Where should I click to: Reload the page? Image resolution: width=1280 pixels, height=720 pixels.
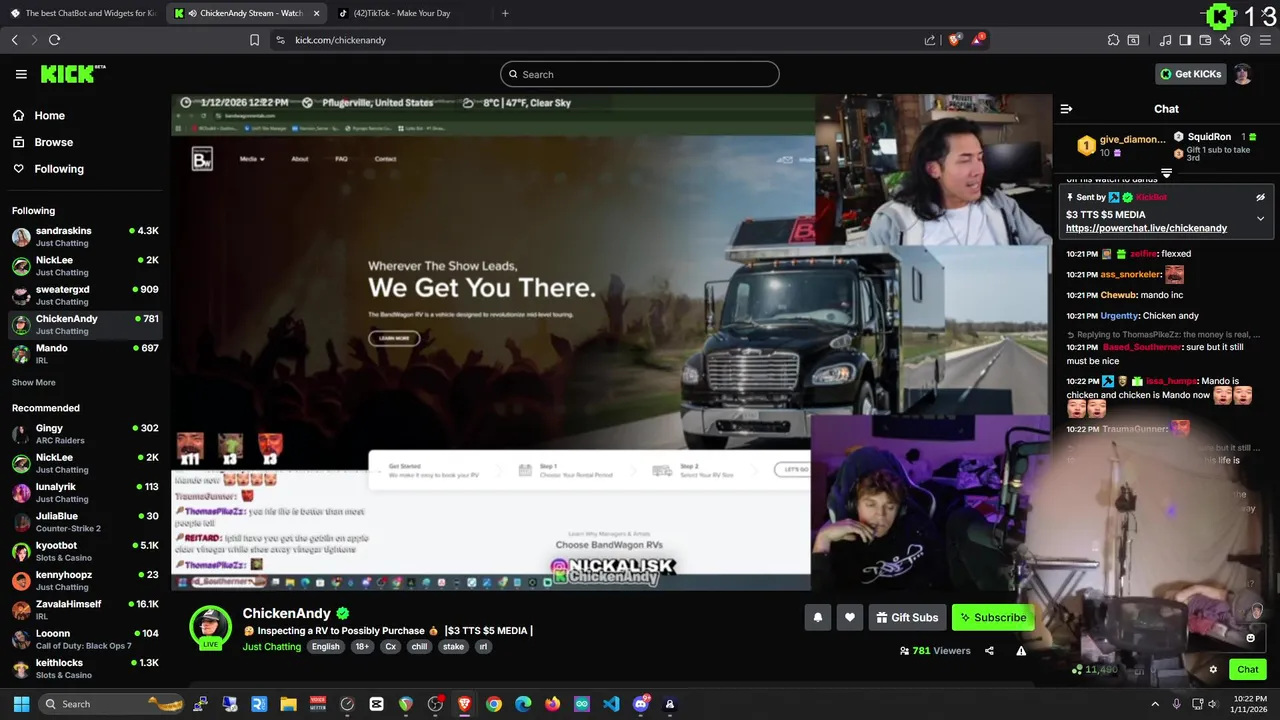(54, 40)
